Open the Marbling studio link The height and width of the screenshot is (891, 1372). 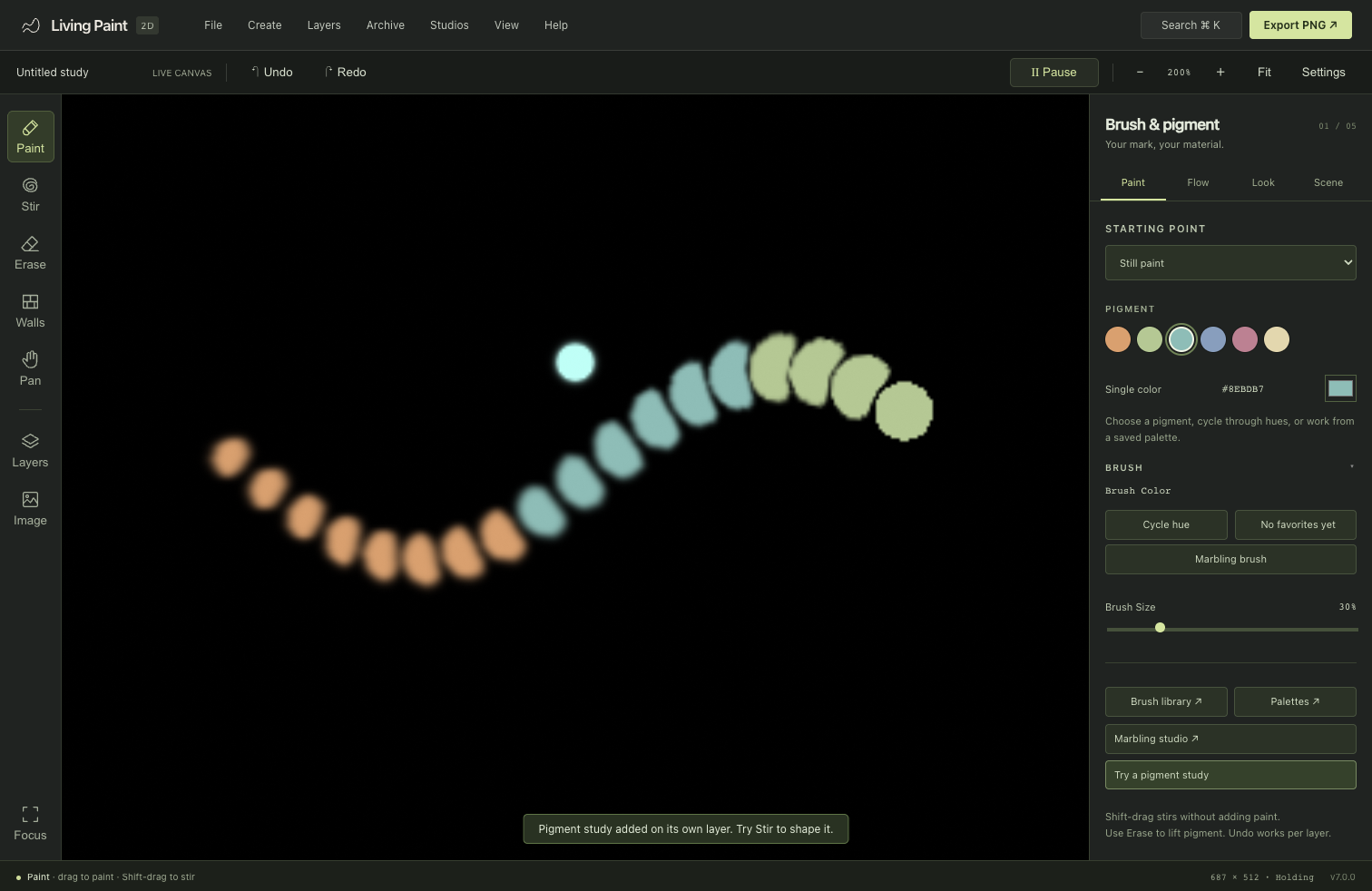1230,739
